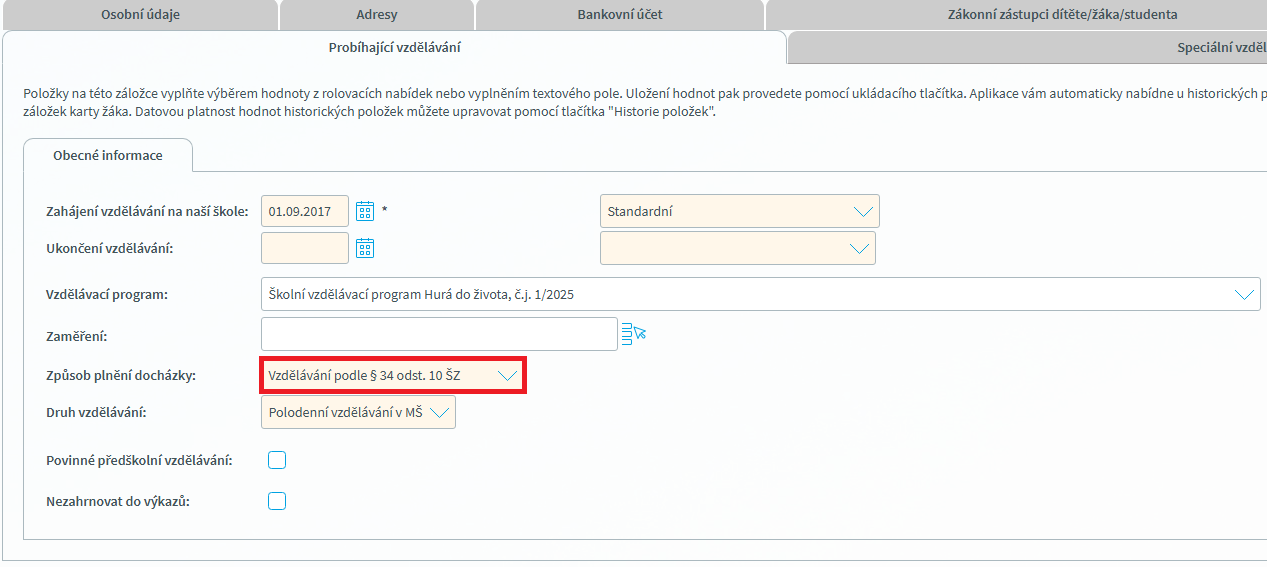This screenshot has height=567, width=1267.
Task: Switch to Osobní údaje tab
Action: pyautogui.click(x=140, y=15)
